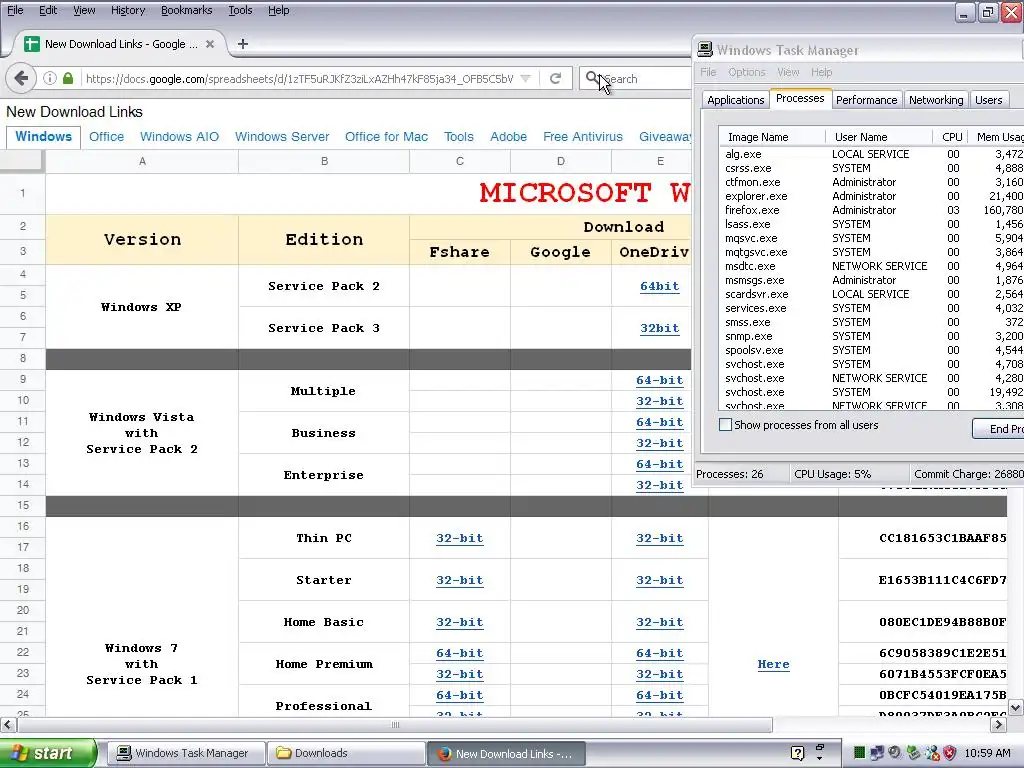The image size is (1024, 768).
Task: Sort processes by User Name column header
Action: pyautogui.click(x=879, y=136)
